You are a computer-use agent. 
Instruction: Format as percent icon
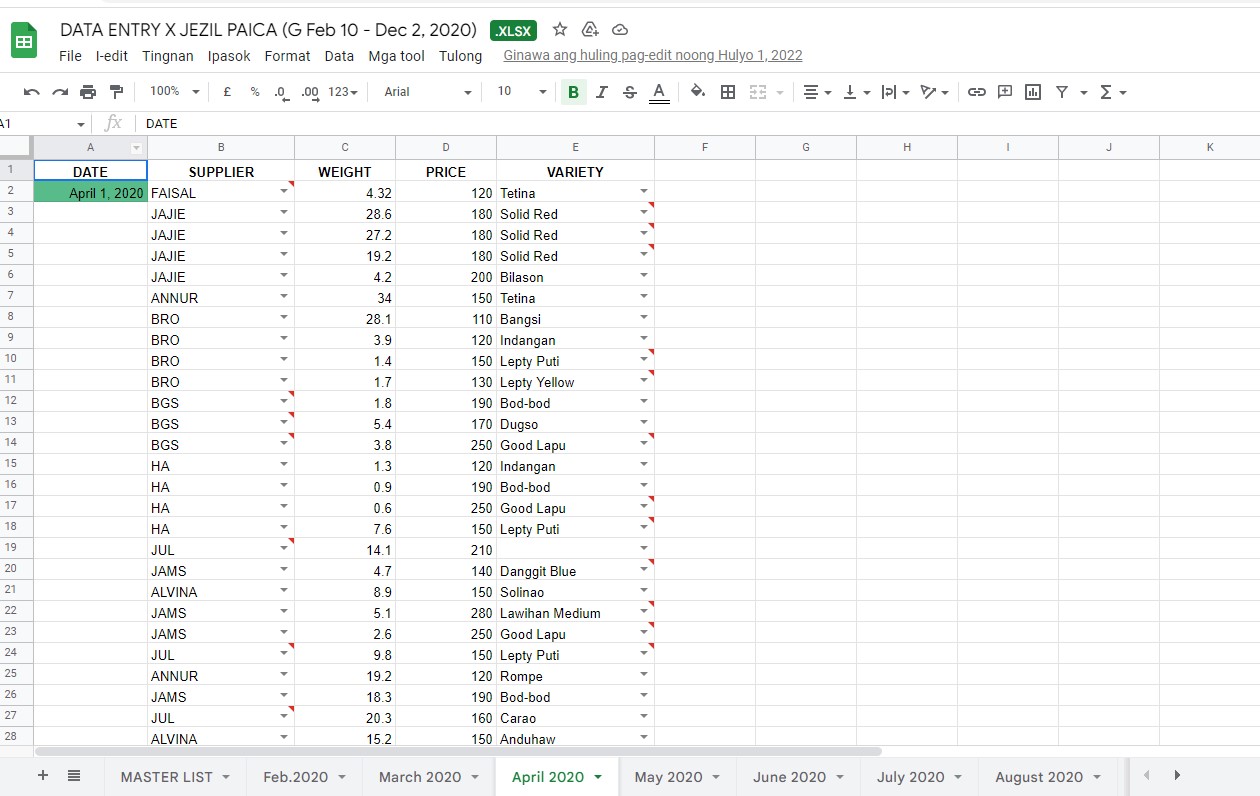[255, 92]
